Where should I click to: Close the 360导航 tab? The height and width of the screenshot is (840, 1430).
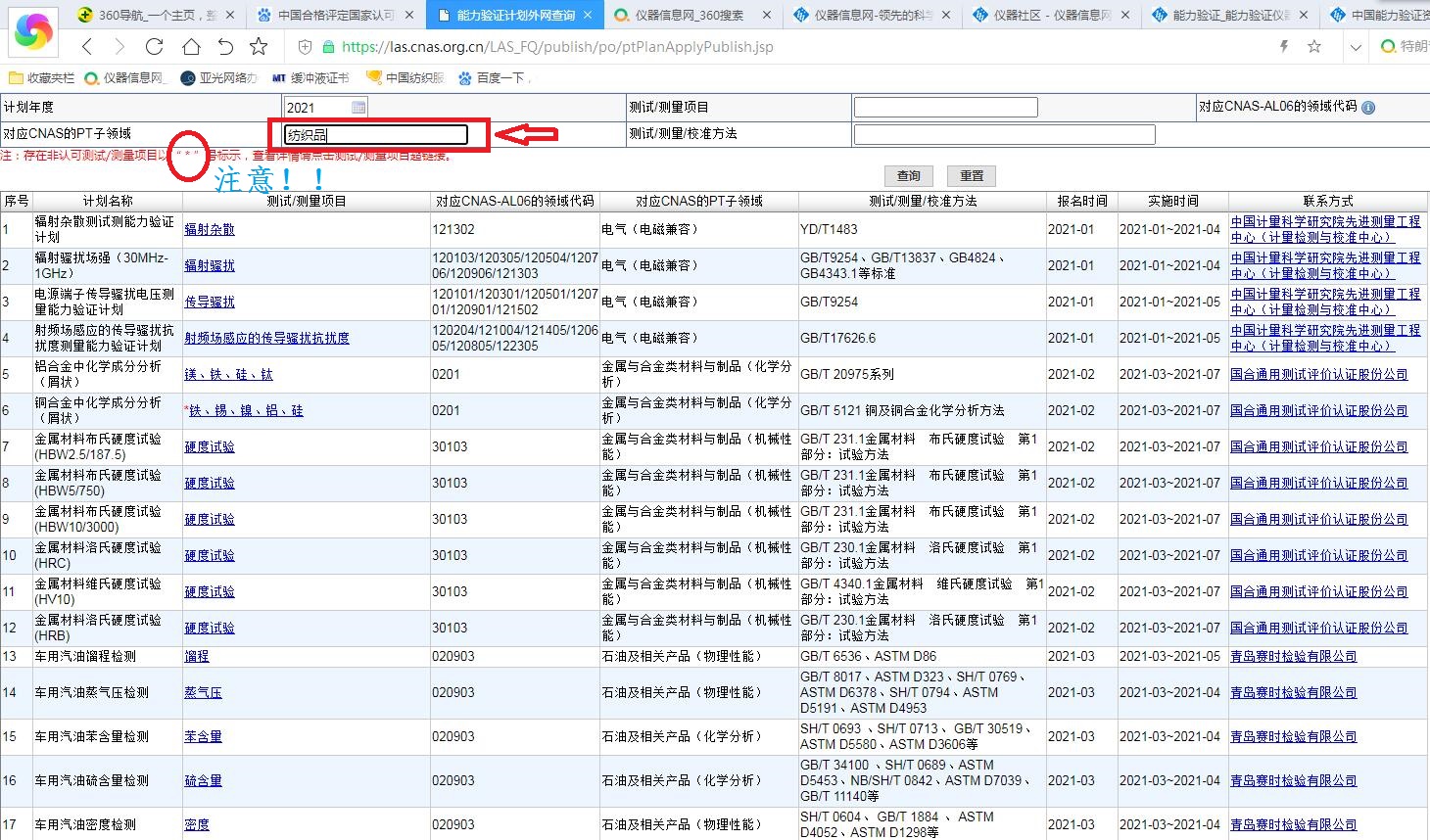[x=229, y=15]
